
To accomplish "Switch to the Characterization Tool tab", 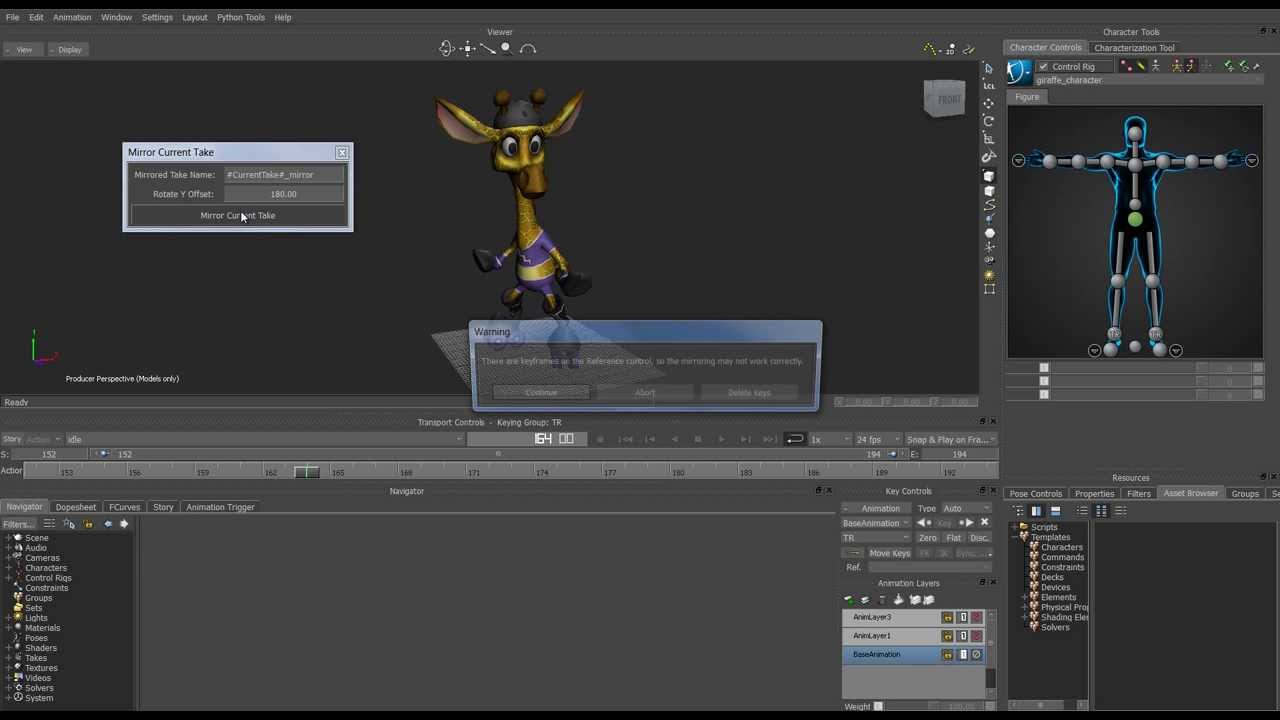I will pyautogui.click(x=1134, y=48).
